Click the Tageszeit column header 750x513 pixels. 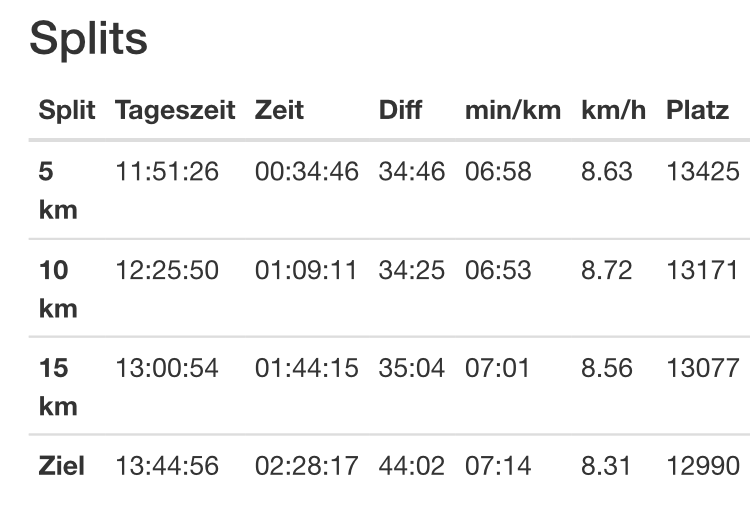tap(175, 111)
